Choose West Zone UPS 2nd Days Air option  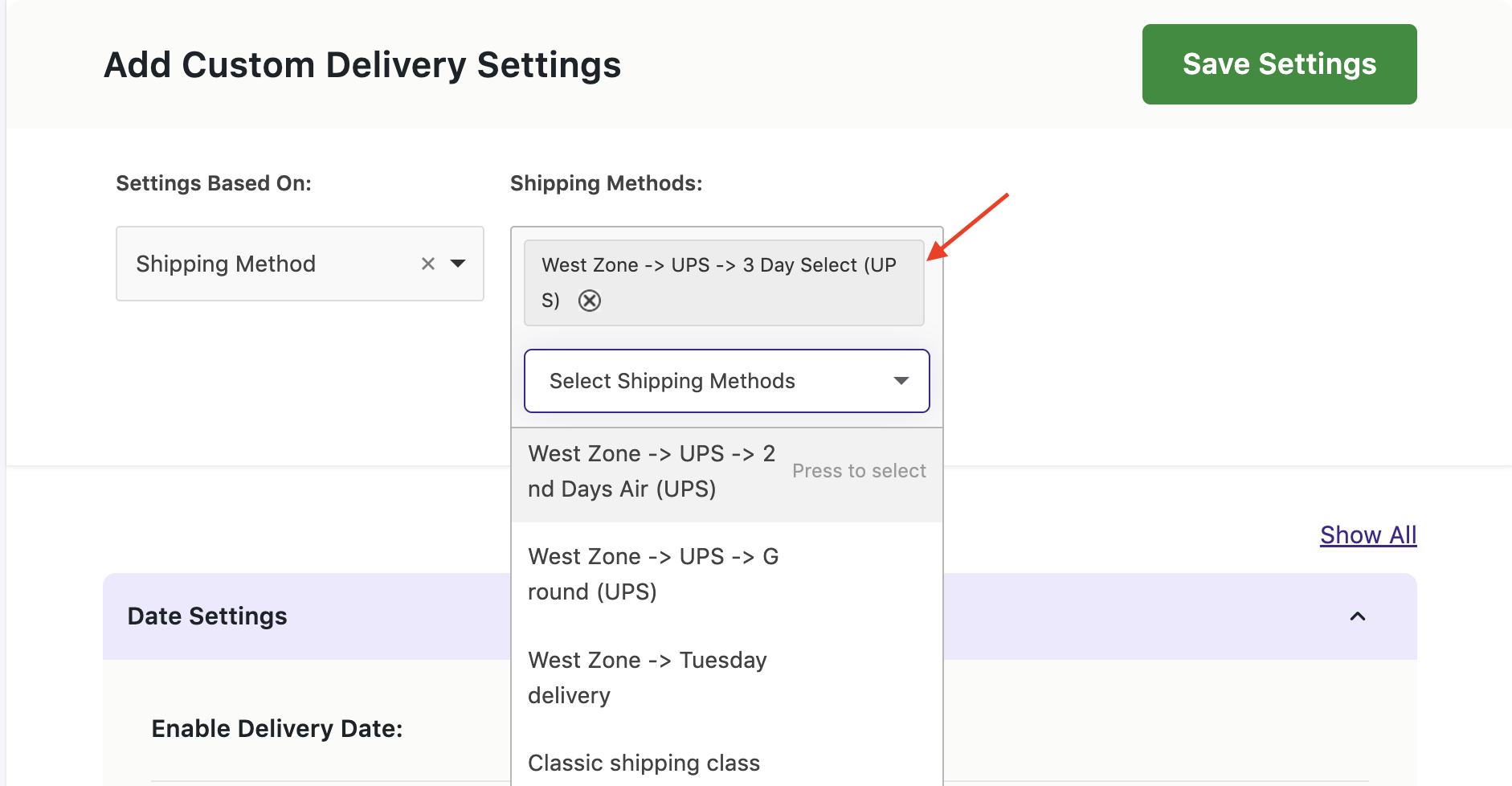[651, 472]
